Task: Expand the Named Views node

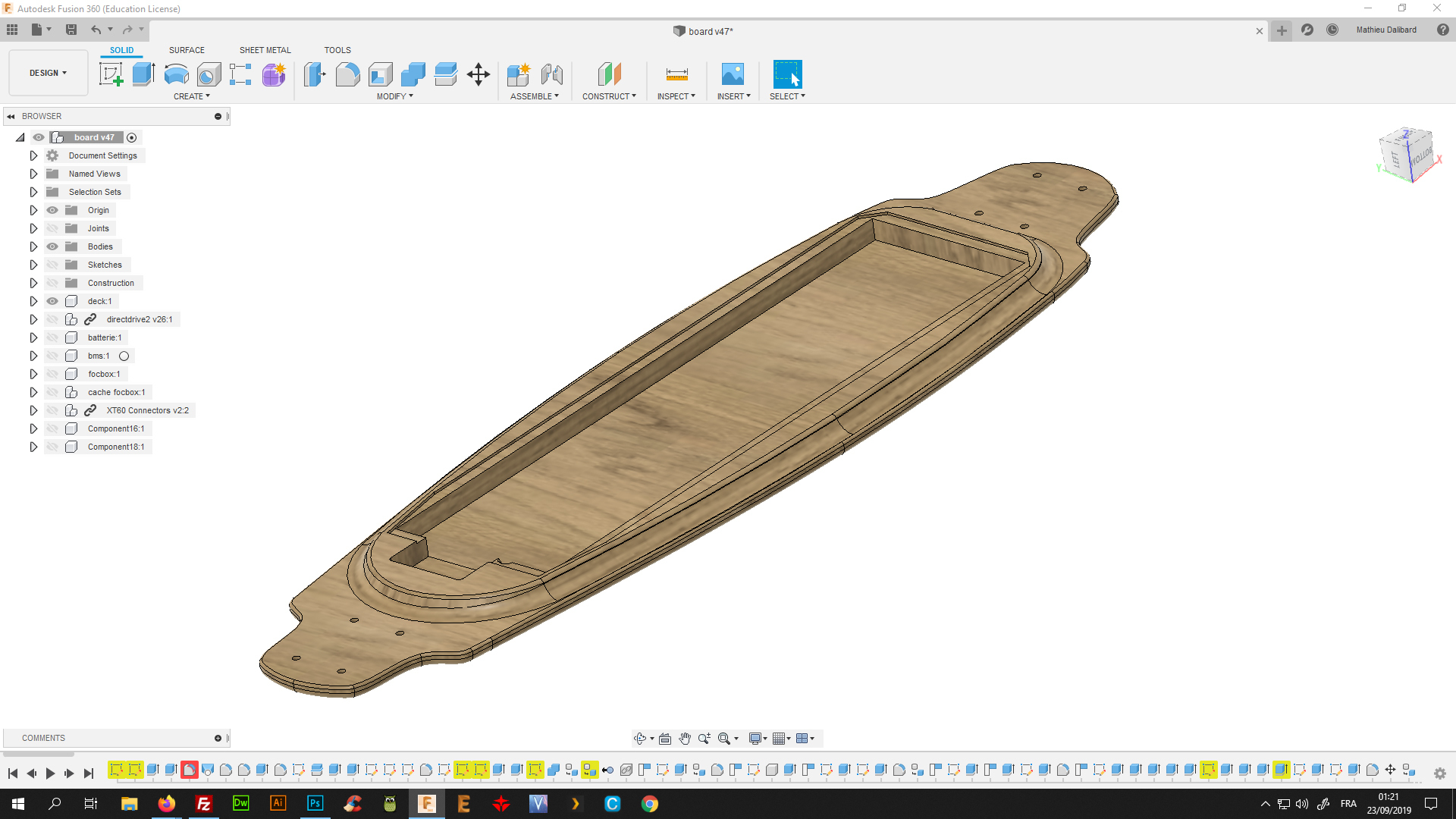Action: click(33, 174)
